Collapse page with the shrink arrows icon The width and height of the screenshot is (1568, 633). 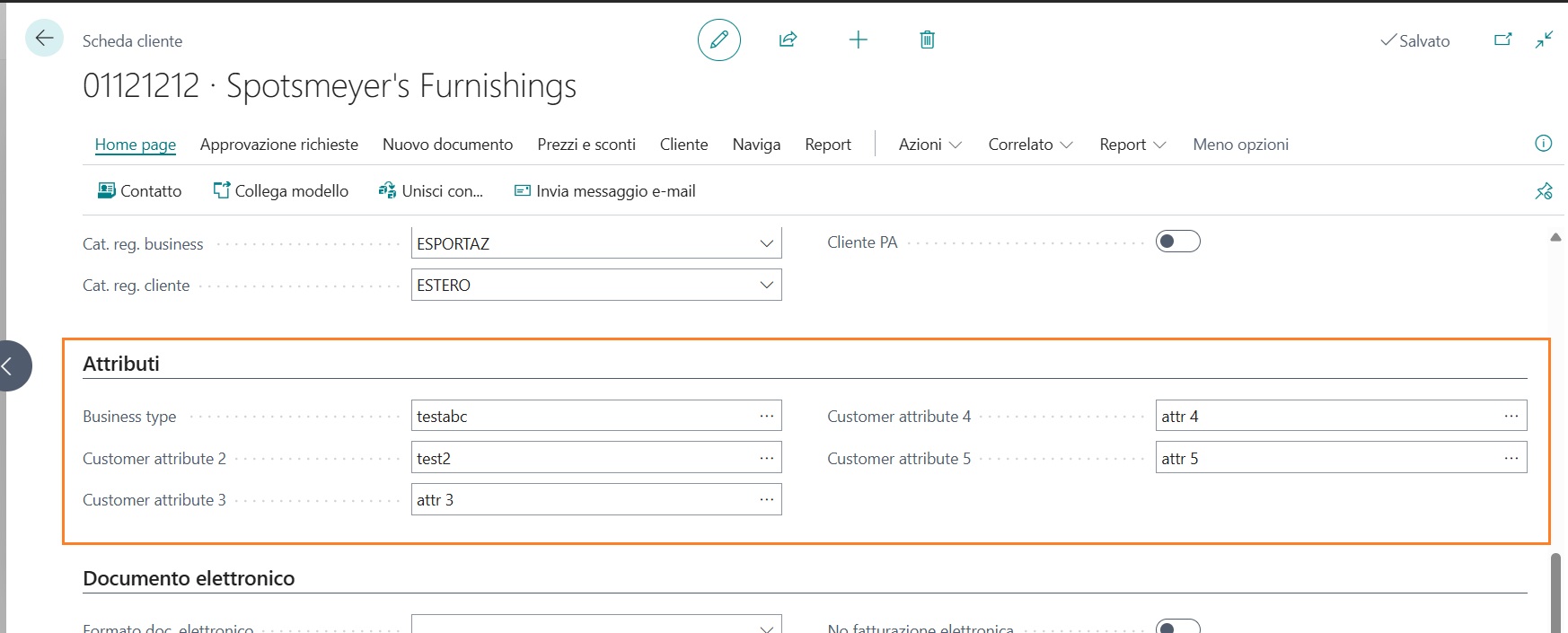(x=1544, y=40)
